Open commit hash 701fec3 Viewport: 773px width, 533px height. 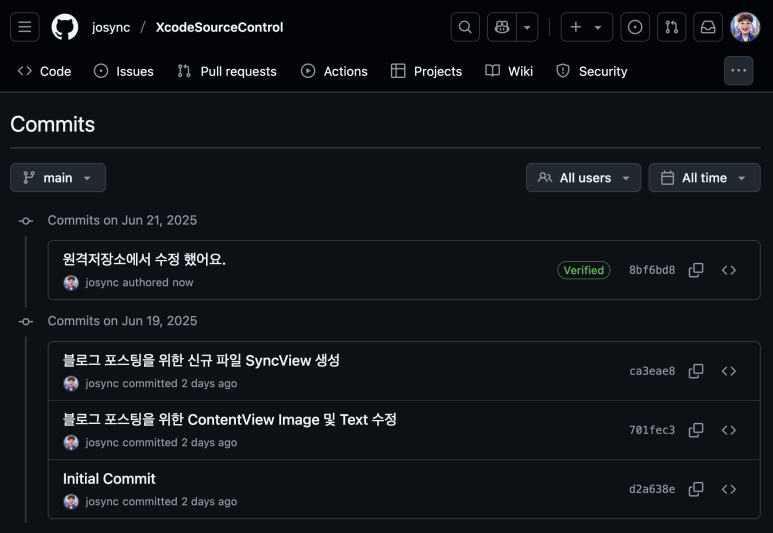652,430
